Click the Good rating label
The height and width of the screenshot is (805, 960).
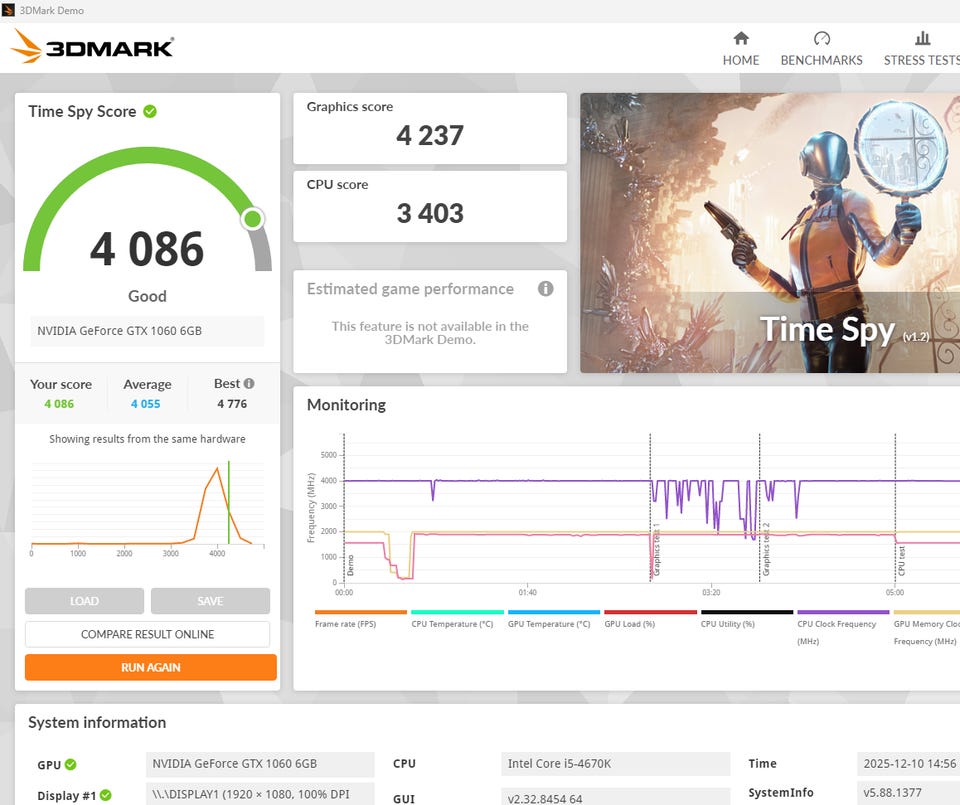(x=147, y=296)
